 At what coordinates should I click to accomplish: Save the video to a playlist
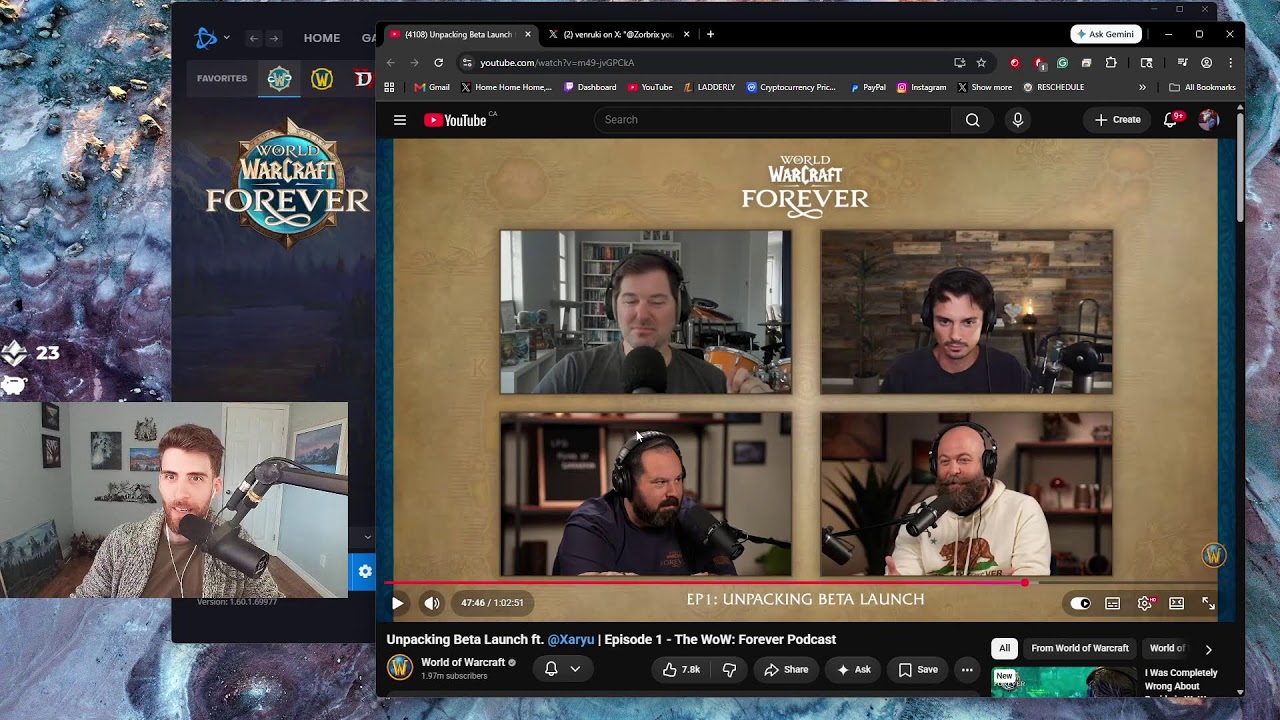click(918, 669)
